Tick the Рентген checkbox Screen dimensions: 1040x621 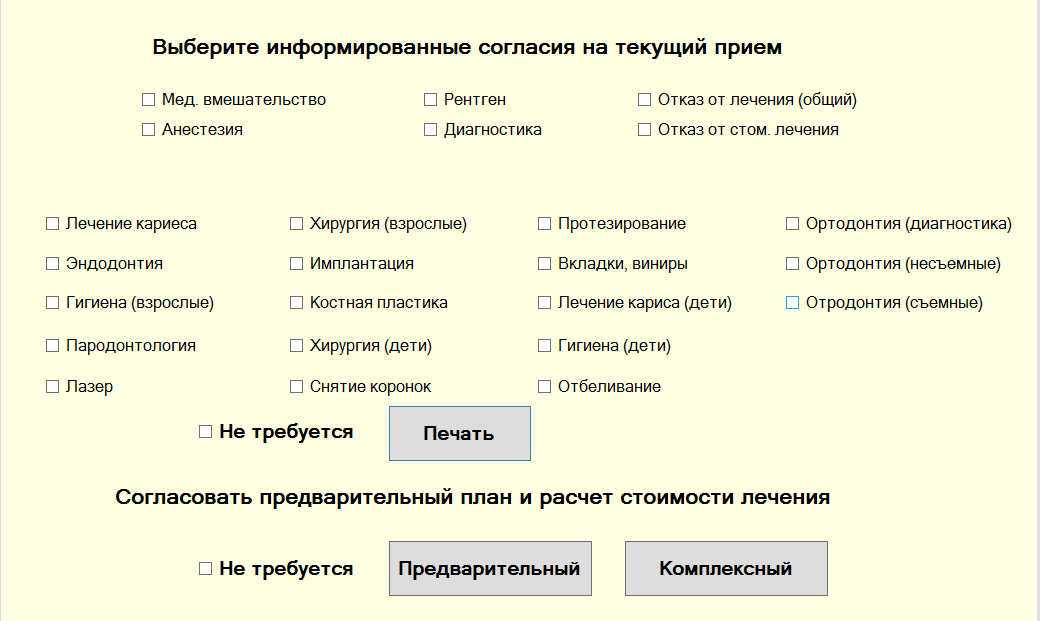431,100
